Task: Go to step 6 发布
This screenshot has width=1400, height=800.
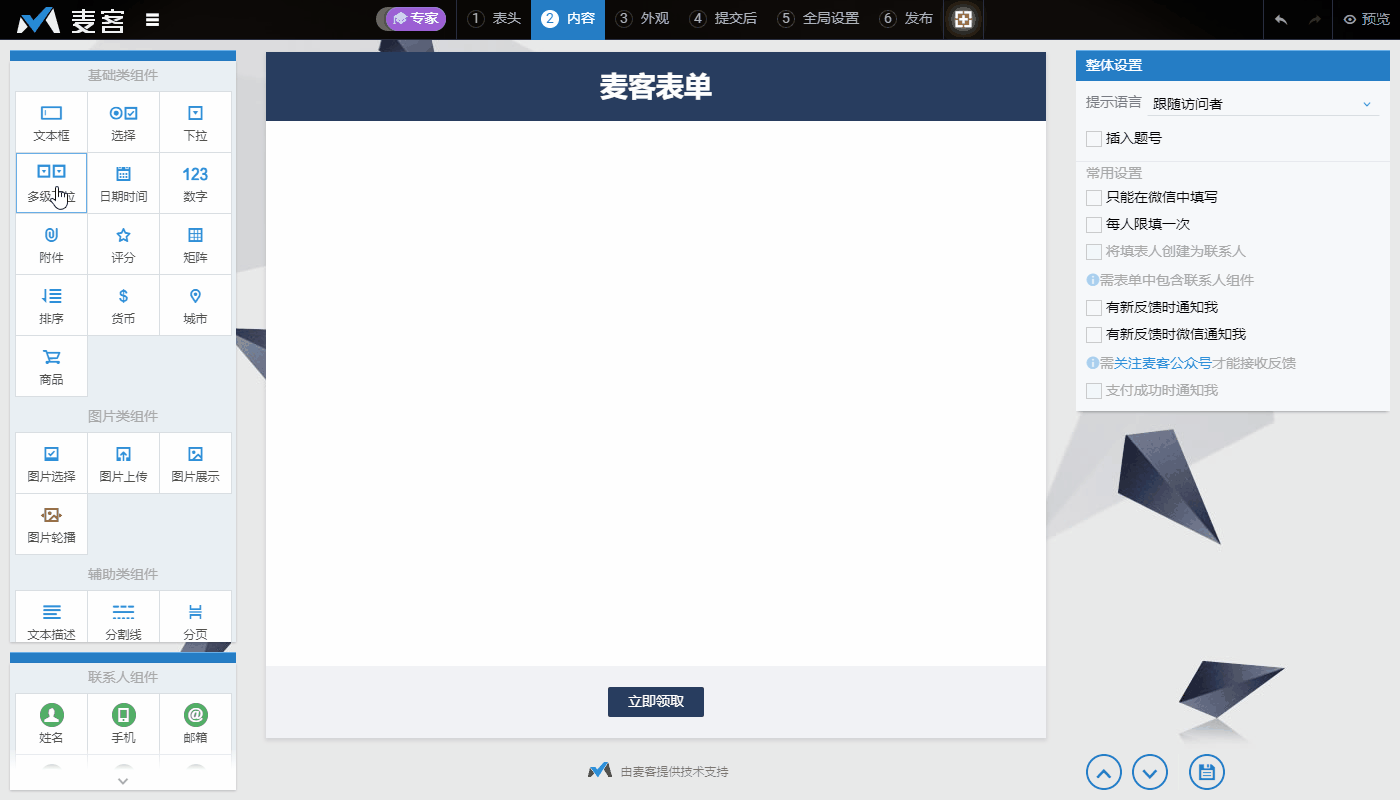Action: click(x=906, y=19)
